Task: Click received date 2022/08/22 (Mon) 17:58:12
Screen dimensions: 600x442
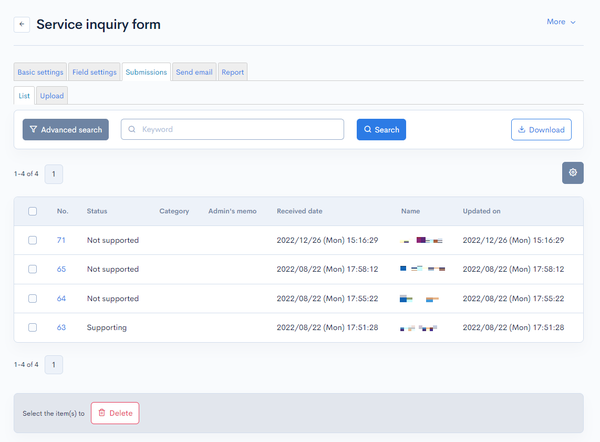Action: click(328, 269)
